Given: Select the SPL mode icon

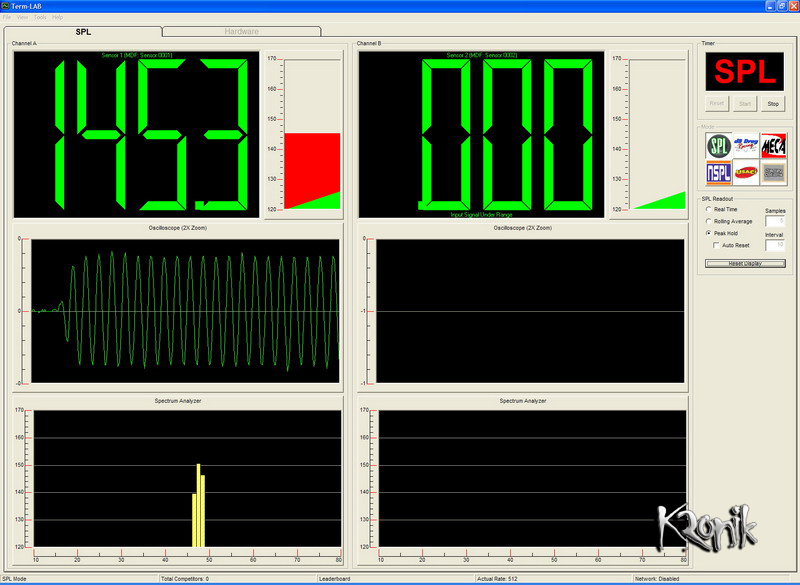Looking at the screenshot, I should tap(718, 146).
